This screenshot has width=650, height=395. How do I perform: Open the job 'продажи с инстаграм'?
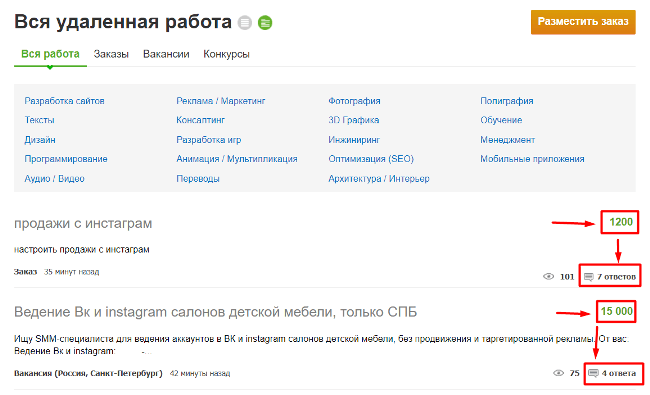tap(83, 223)
